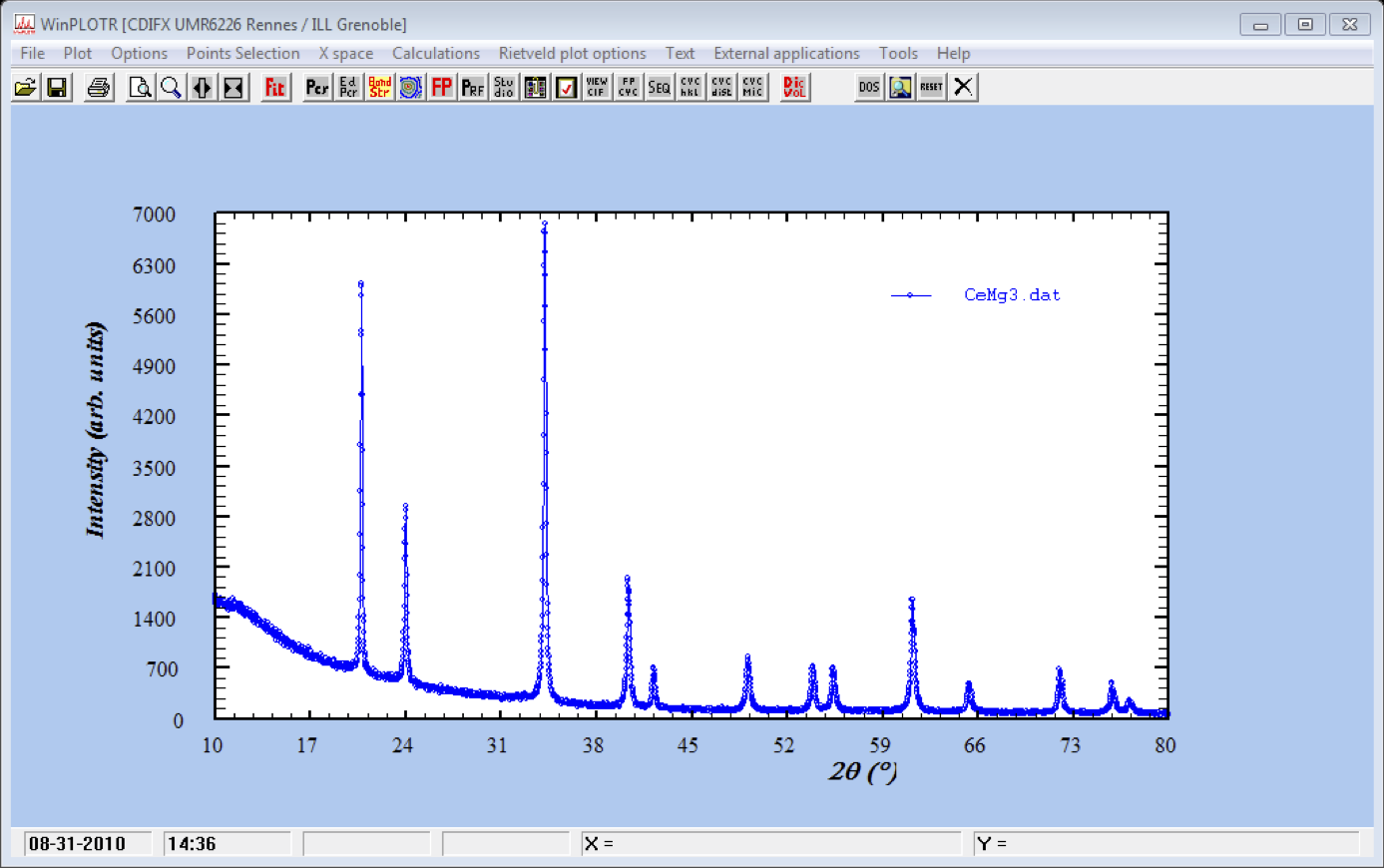
Task: Click the 7000 y-axis tick label
Action: point(154,215)
